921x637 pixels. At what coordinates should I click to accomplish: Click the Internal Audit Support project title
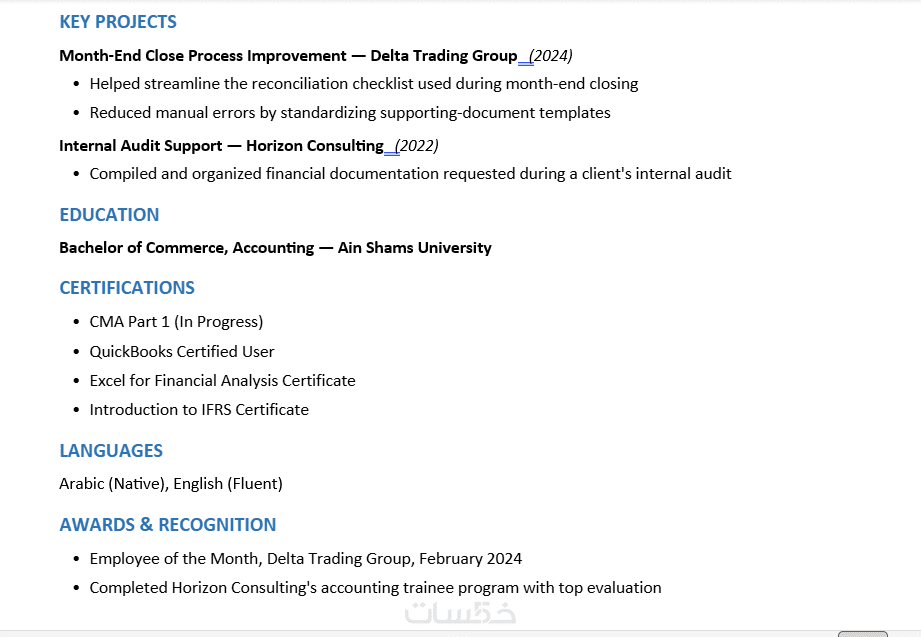click(x=140, y=146)
